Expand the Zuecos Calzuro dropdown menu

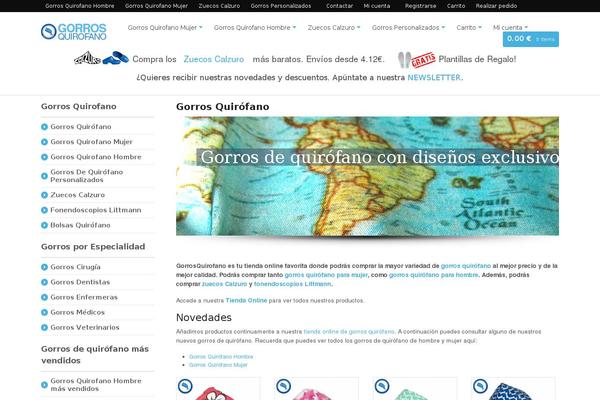coord(334,28)
